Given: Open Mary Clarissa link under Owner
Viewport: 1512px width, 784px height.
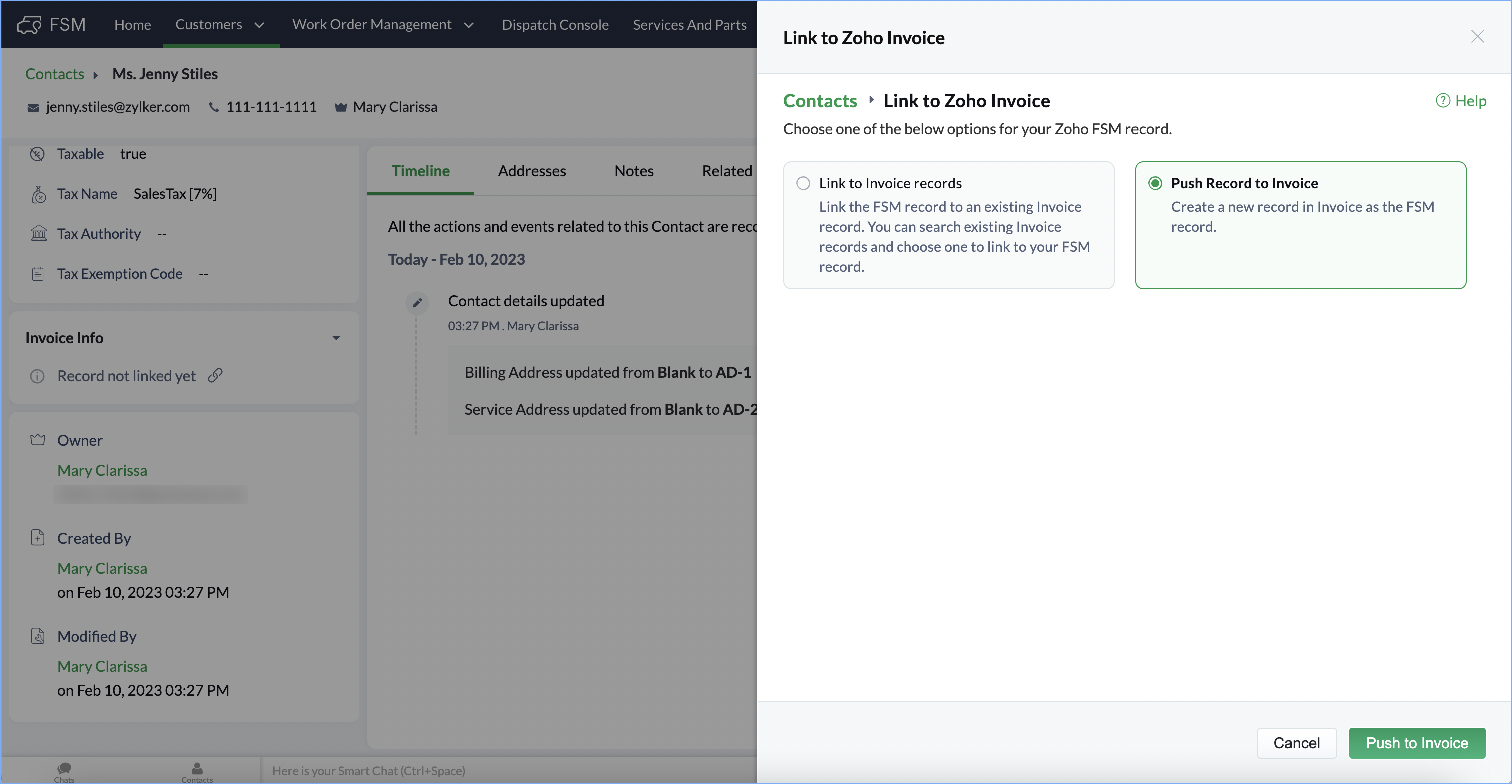Looking at the screenshot, I should [102, 470].
